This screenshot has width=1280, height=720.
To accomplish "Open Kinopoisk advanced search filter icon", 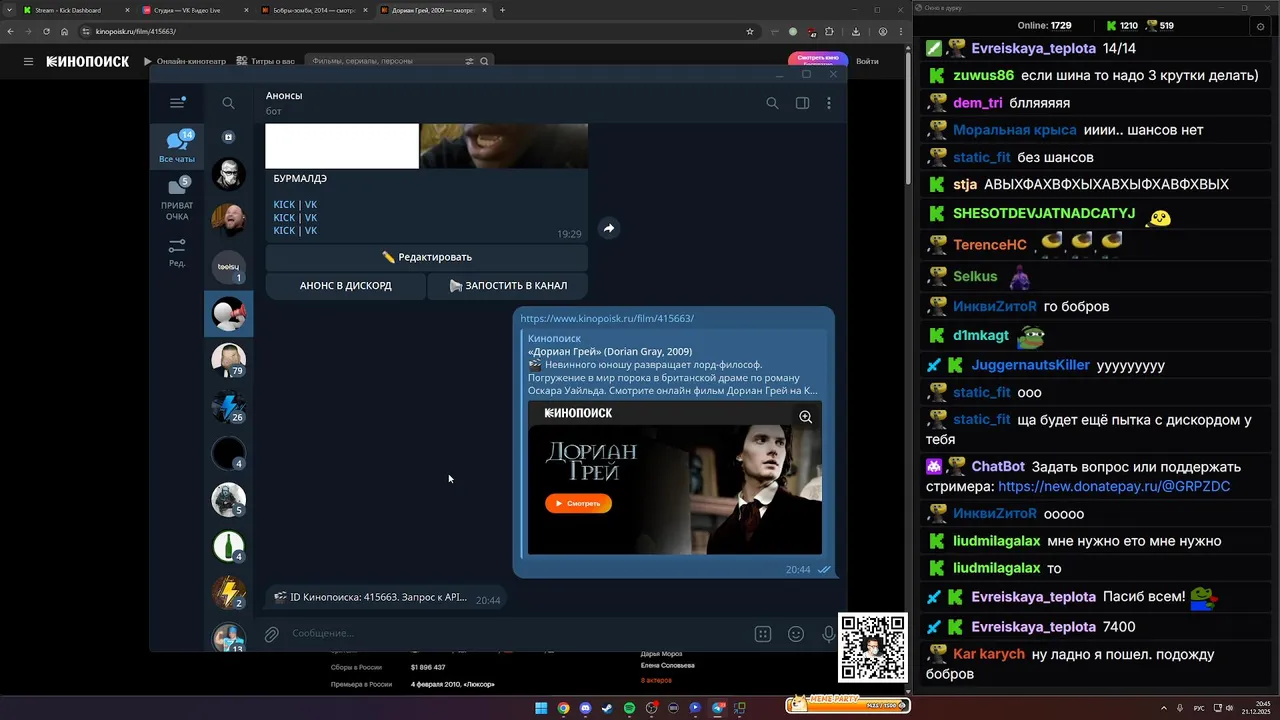I will pyautogui.click(x=469, y=61).
